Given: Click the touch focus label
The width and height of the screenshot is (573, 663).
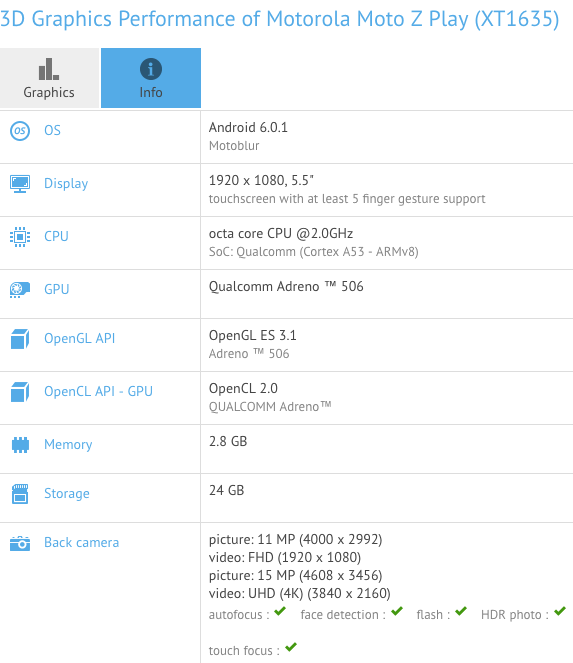Looking at the screenshot, I should tap(244, 651).
